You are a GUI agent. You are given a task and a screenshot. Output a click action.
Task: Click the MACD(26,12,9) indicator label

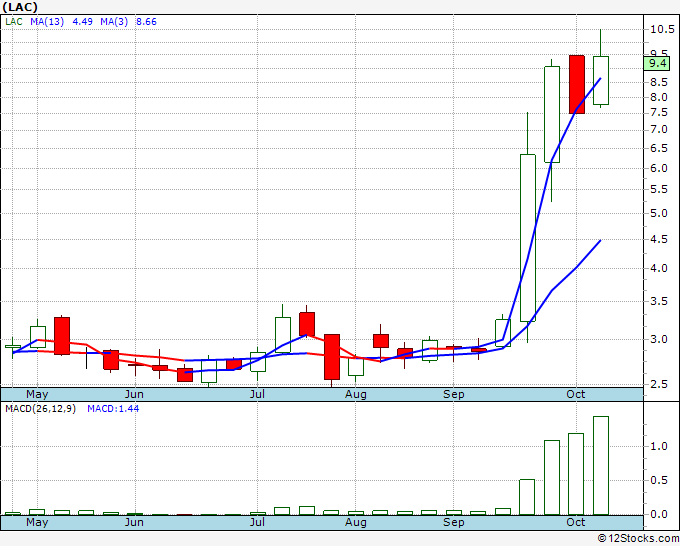click(40, 409)
